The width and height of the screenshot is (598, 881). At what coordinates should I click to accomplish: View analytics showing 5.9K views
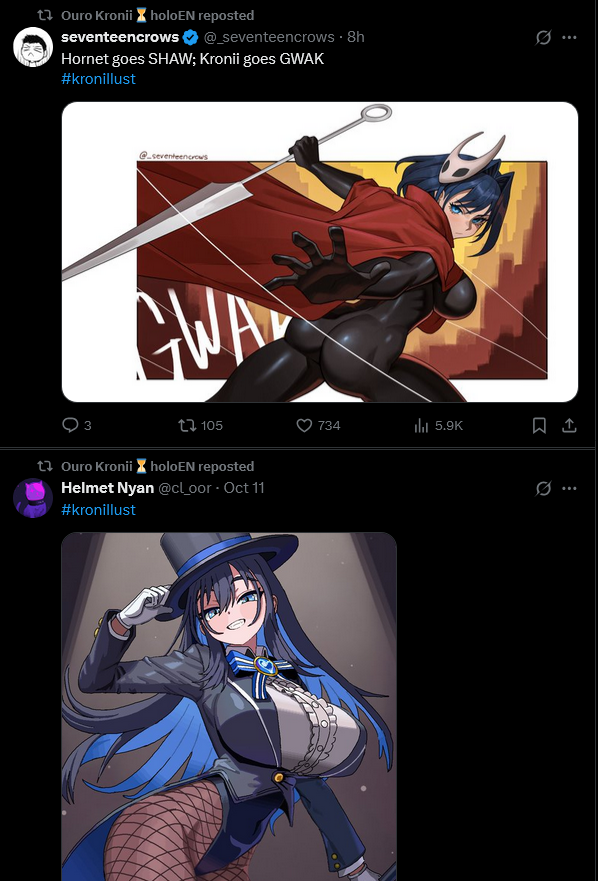(x=438, y=425)
